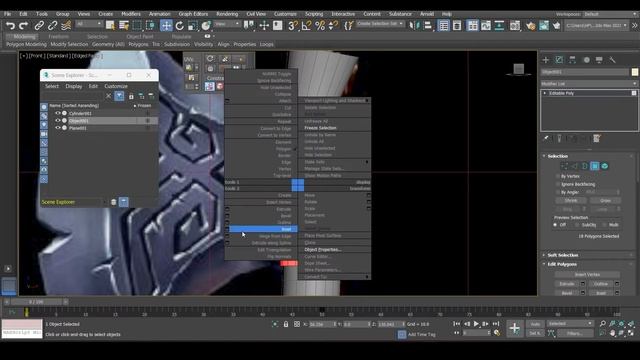Toggle visibility eye of Cylinder001

click(x=58, y=113)
